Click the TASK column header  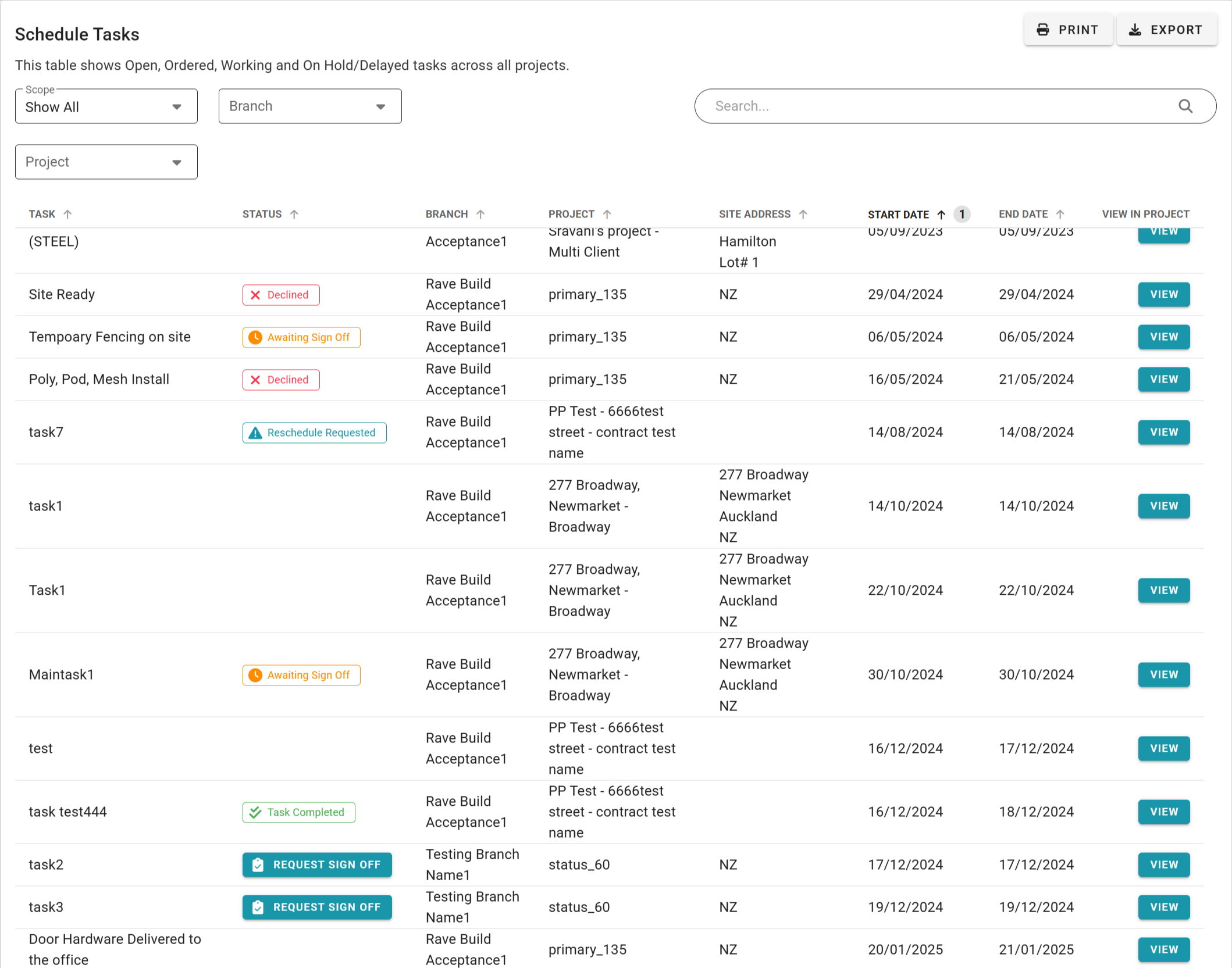click(42, 215)
